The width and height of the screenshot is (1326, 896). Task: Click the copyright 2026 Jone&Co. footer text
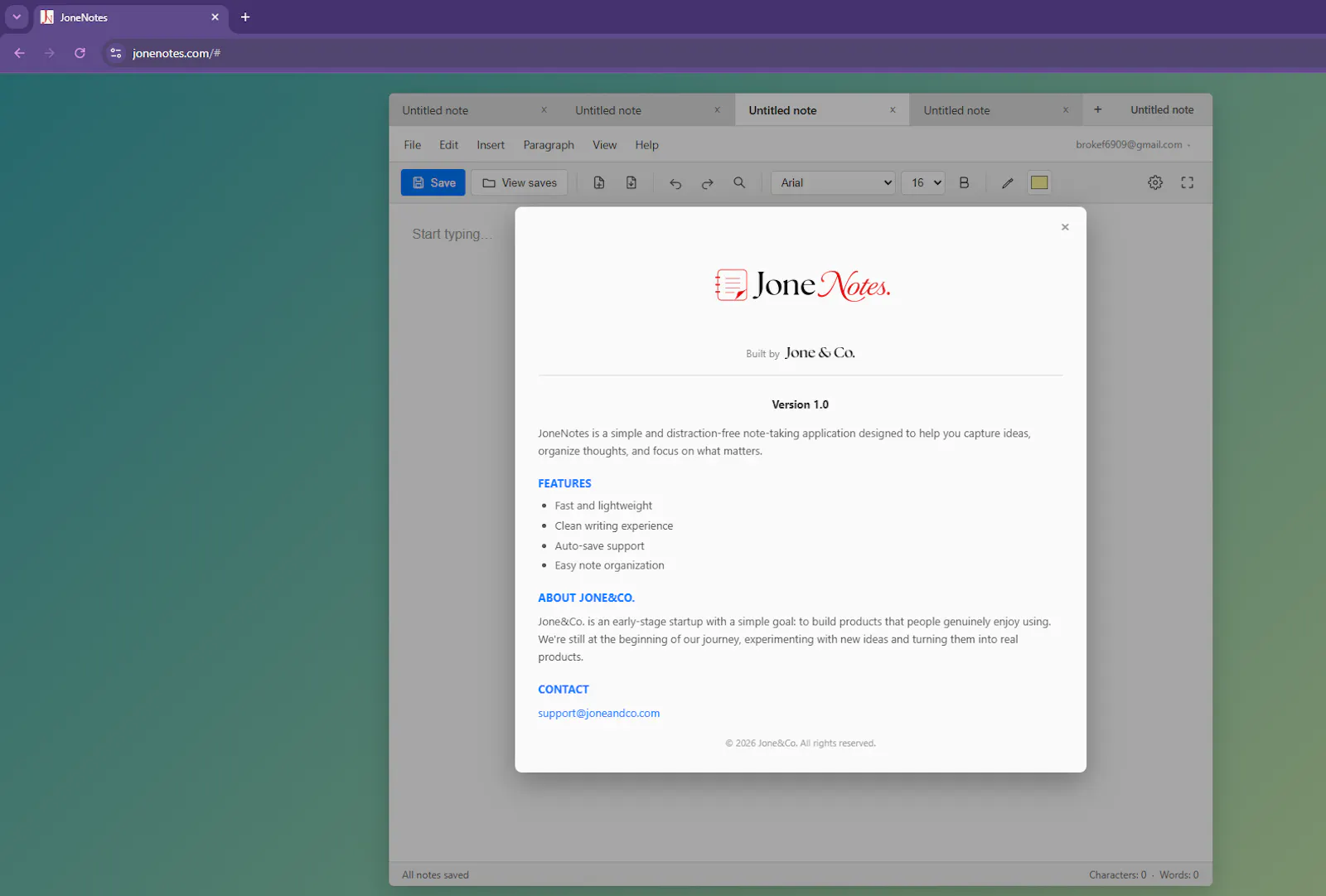(x=801, y=743)
